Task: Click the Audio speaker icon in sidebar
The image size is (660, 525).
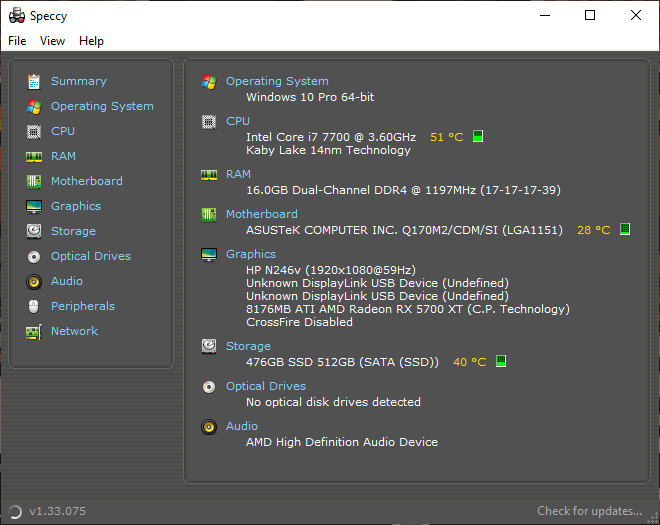Action: 34,282
